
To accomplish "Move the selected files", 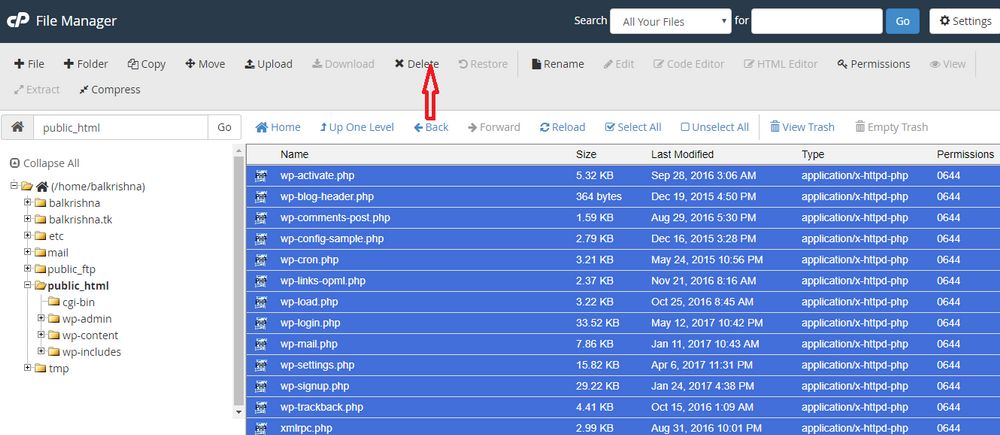I will coord(205,64).
